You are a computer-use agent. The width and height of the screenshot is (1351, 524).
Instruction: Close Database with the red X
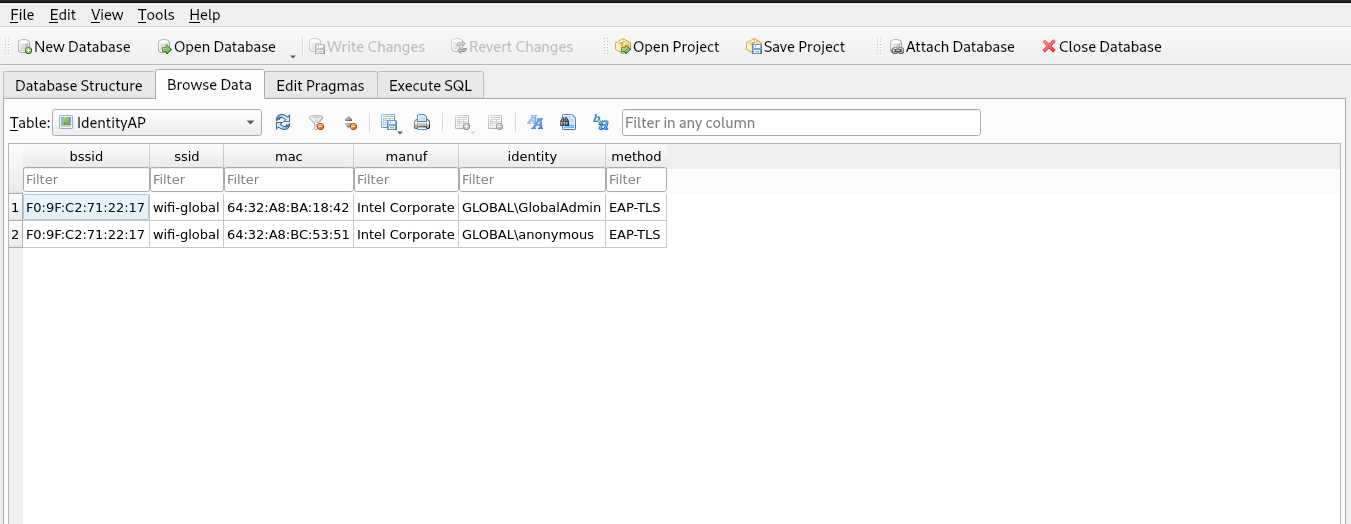click(x=1101, y=47)
